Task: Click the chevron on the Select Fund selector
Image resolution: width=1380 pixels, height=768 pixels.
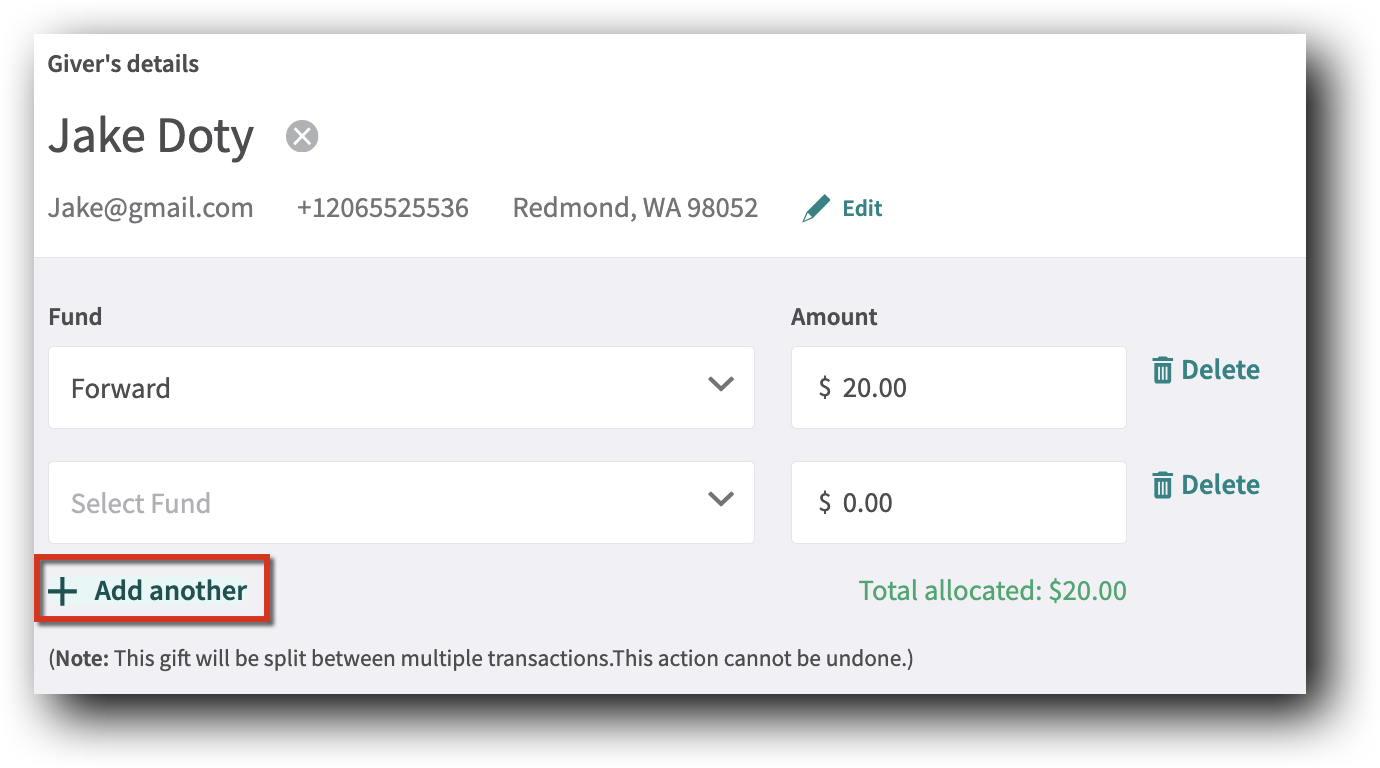Action: pos(720,502)
